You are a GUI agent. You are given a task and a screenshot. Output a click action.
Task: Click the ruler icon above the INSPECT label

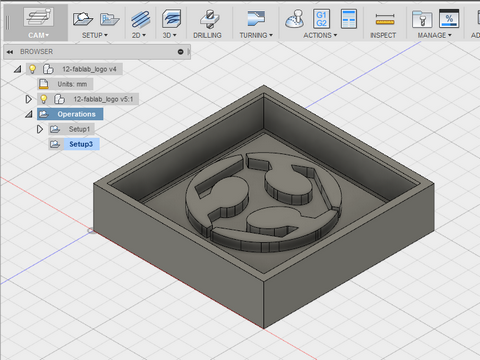[385, 19]
